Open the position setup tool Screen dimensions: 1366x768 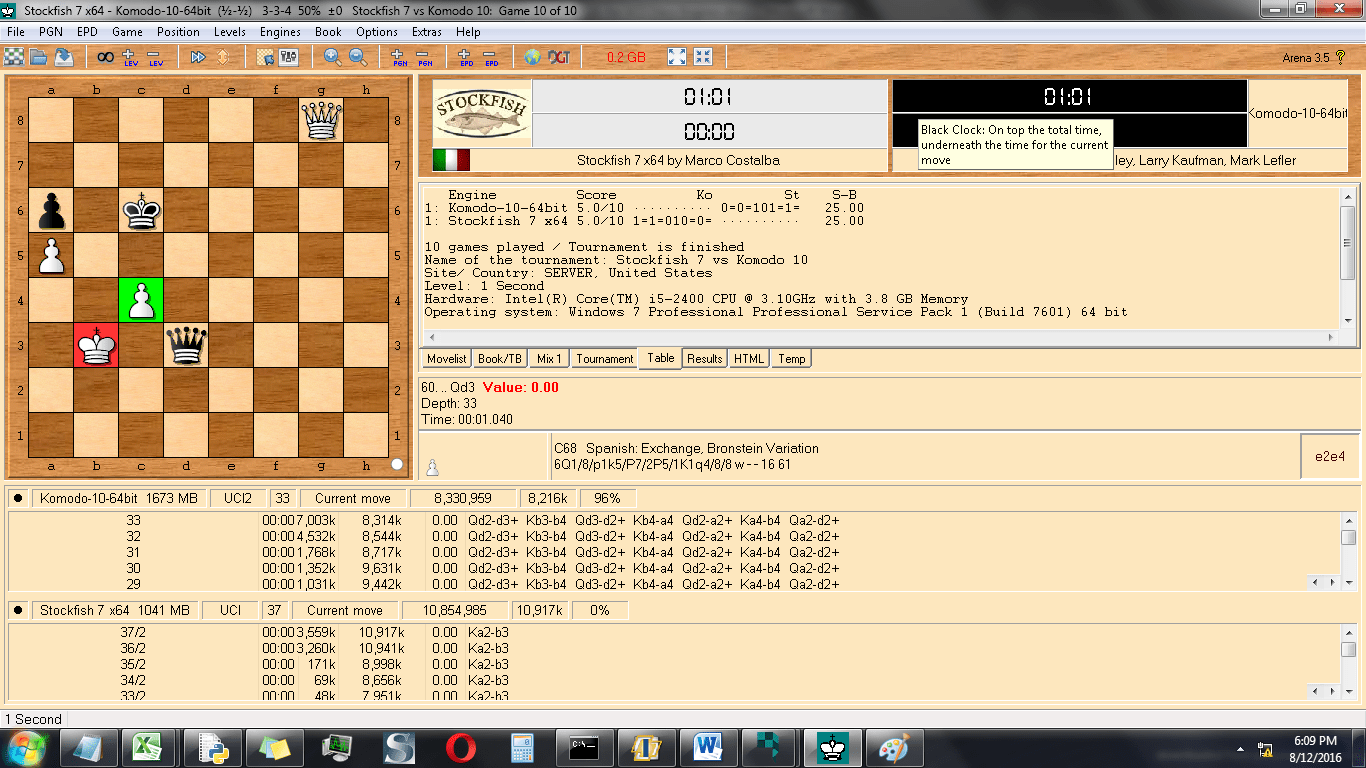(265, 57)
